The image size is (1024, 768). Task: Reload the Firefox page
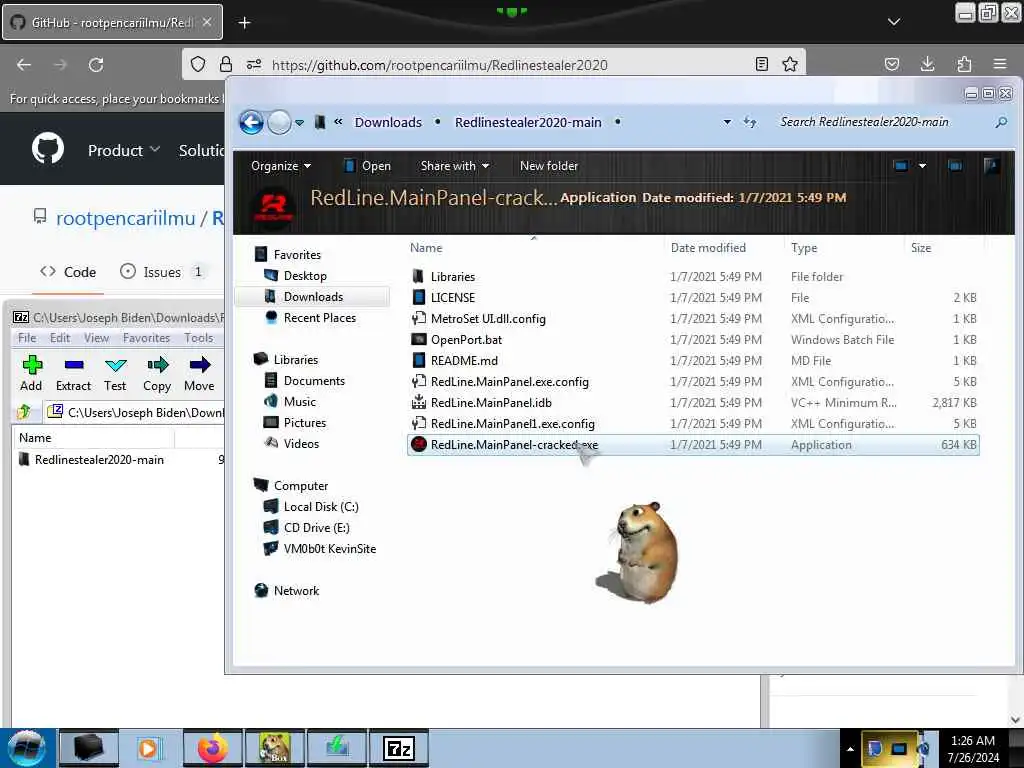[96, 65]
